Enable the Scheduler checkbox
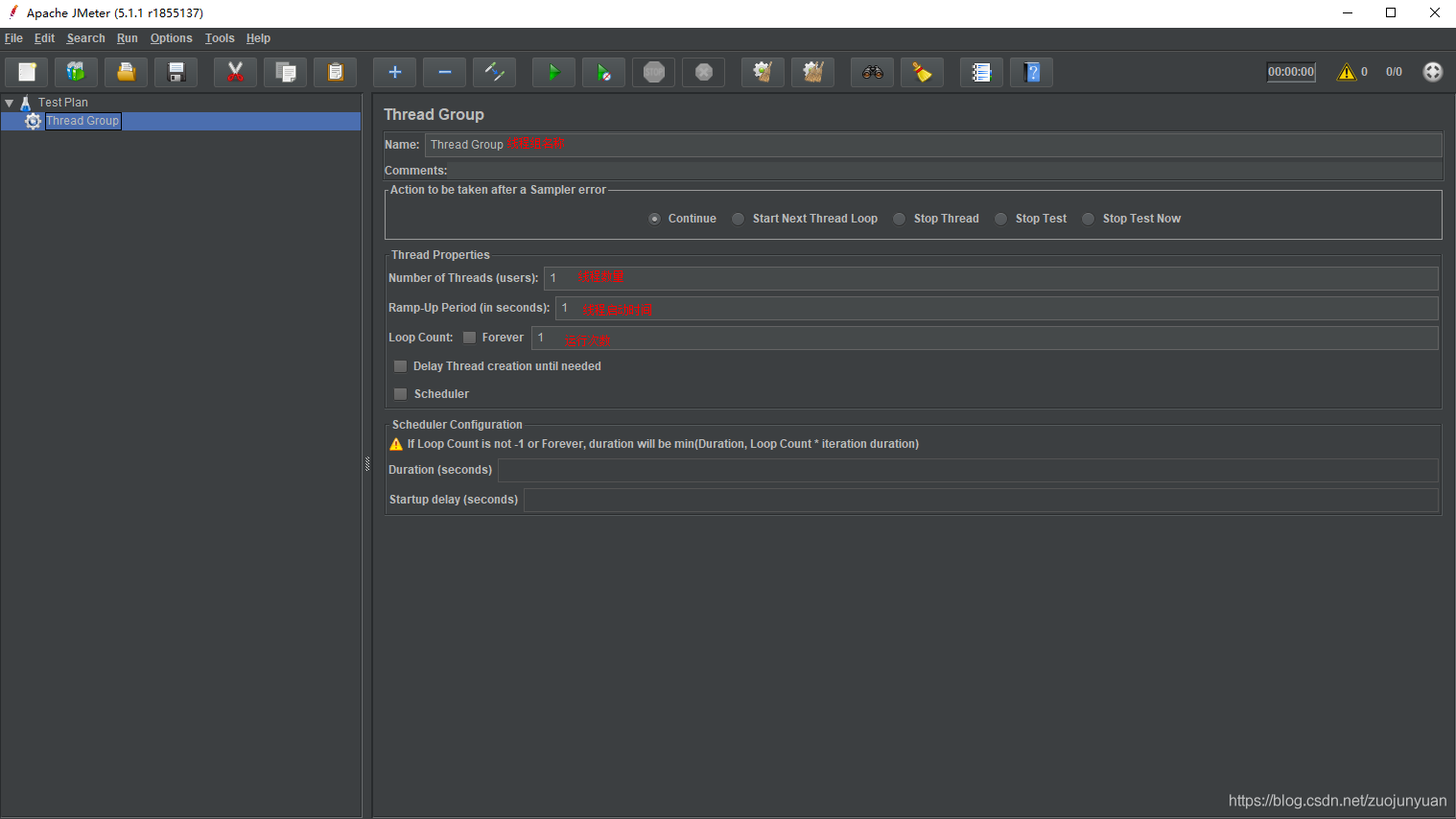The width and height of the screenshot is (1456, 819). pos(400,394)
